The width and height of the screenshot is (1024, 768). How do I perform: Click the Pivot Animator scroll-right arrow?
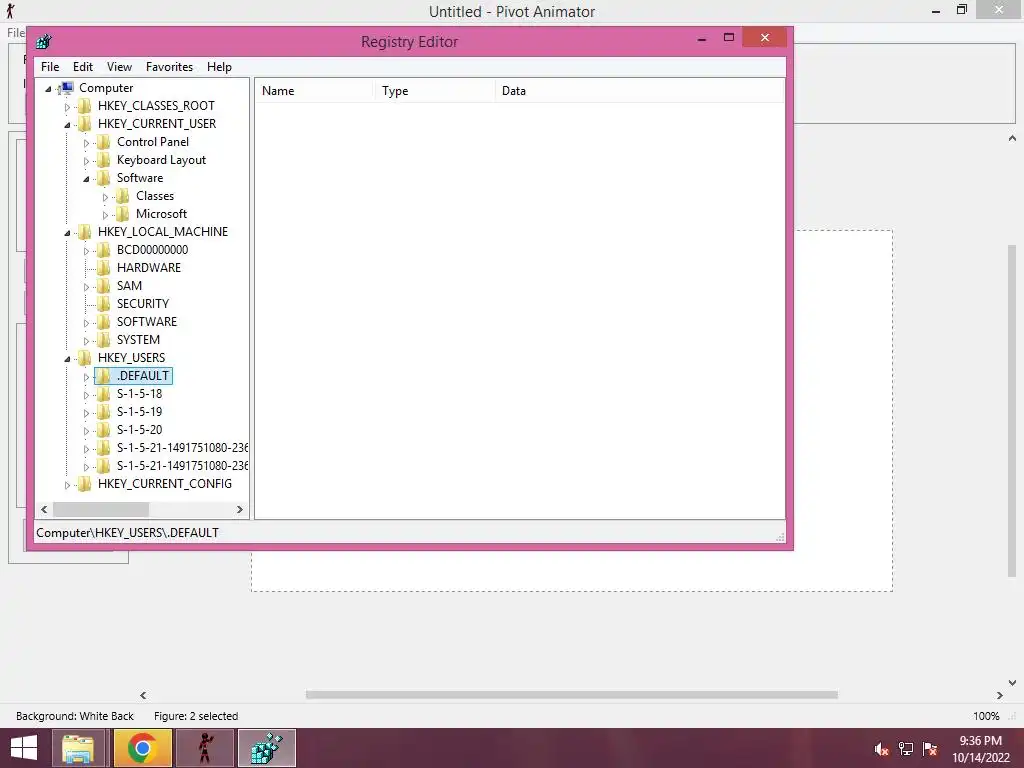(x=999, y=696)
